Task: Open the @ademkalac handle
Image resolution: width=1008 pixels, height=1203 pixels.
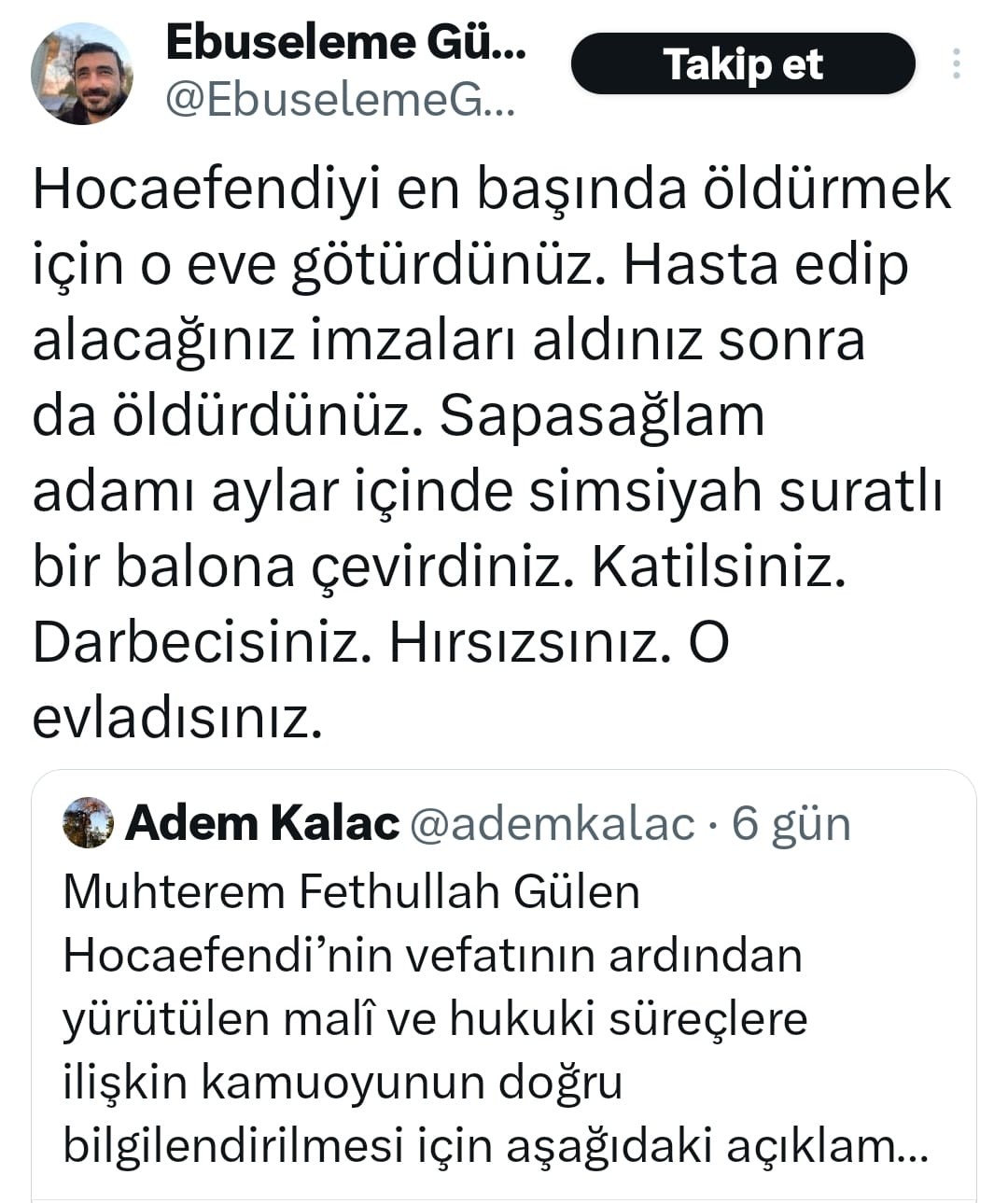Action: 553,824
